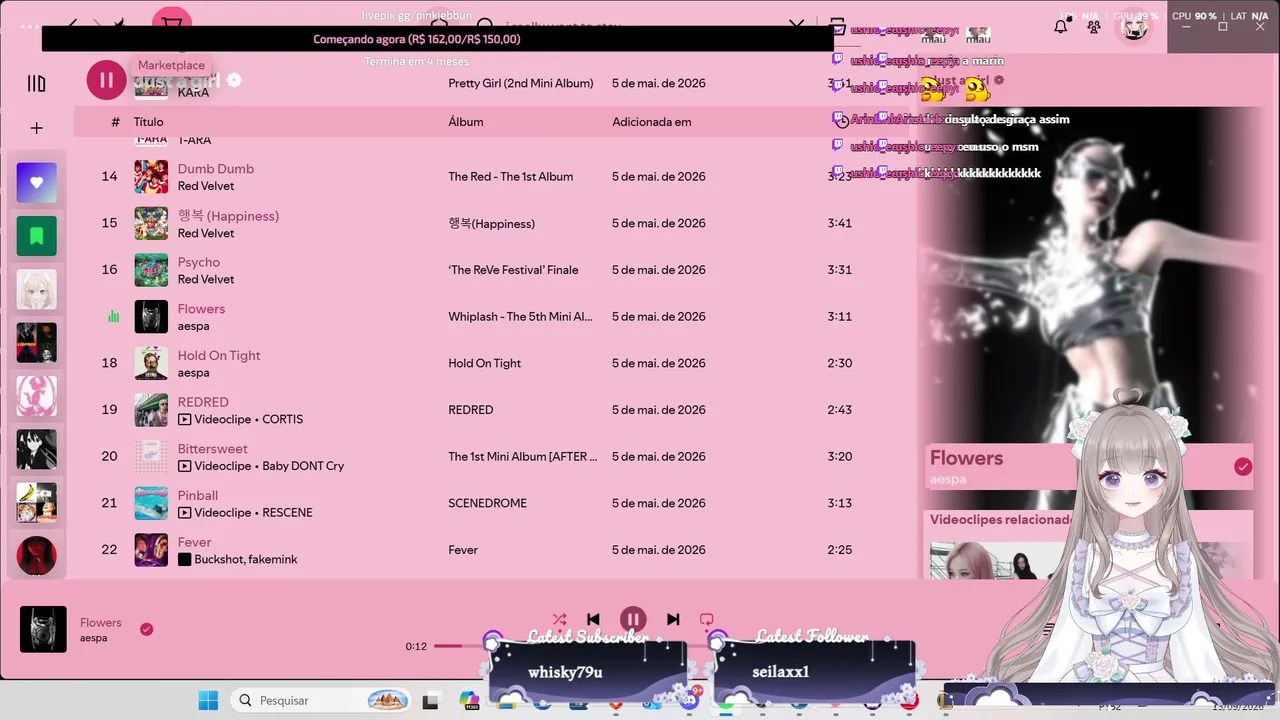Open the Flowers title link in player bar

coord(101,622)
